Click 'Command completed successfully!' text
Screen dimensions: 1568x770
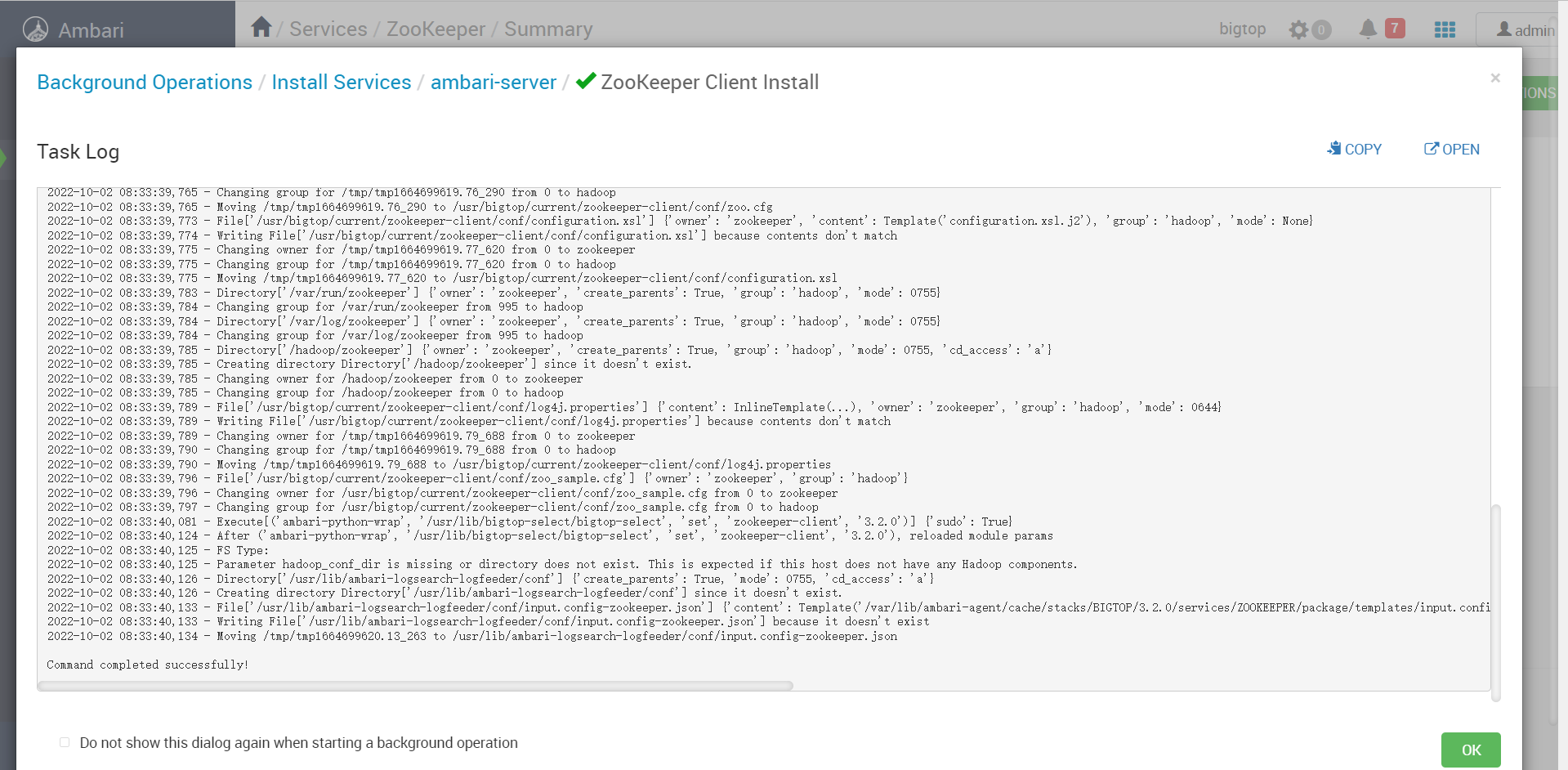pos(147,665)
